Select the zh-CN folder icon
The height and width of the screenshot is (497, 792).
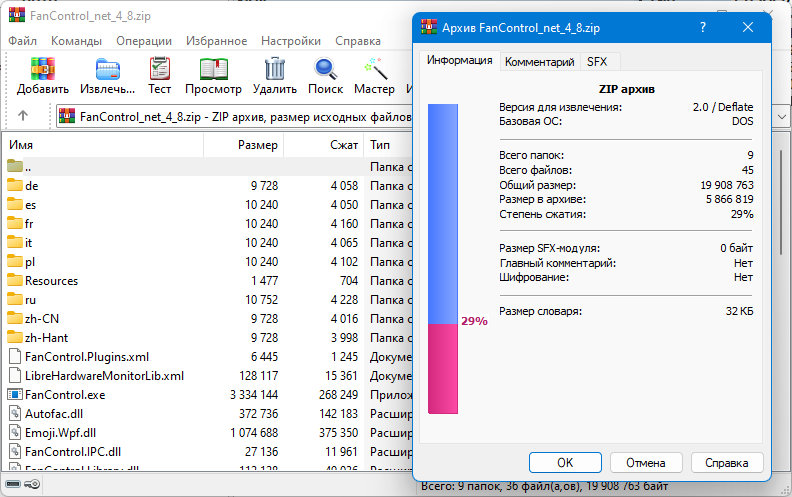pyautogui.click(x=15, y=318)
